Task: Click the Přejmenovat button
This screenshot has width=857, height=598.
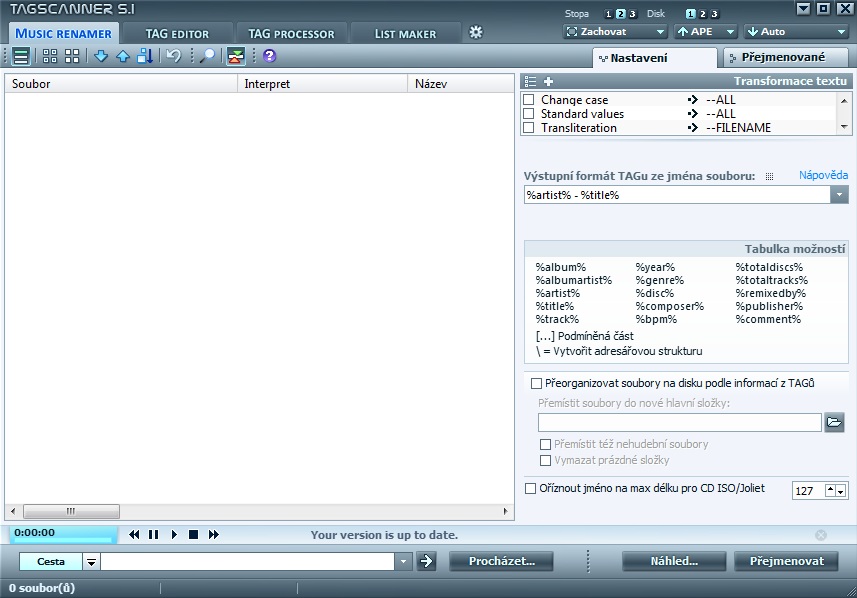Action: pos(786,561)
